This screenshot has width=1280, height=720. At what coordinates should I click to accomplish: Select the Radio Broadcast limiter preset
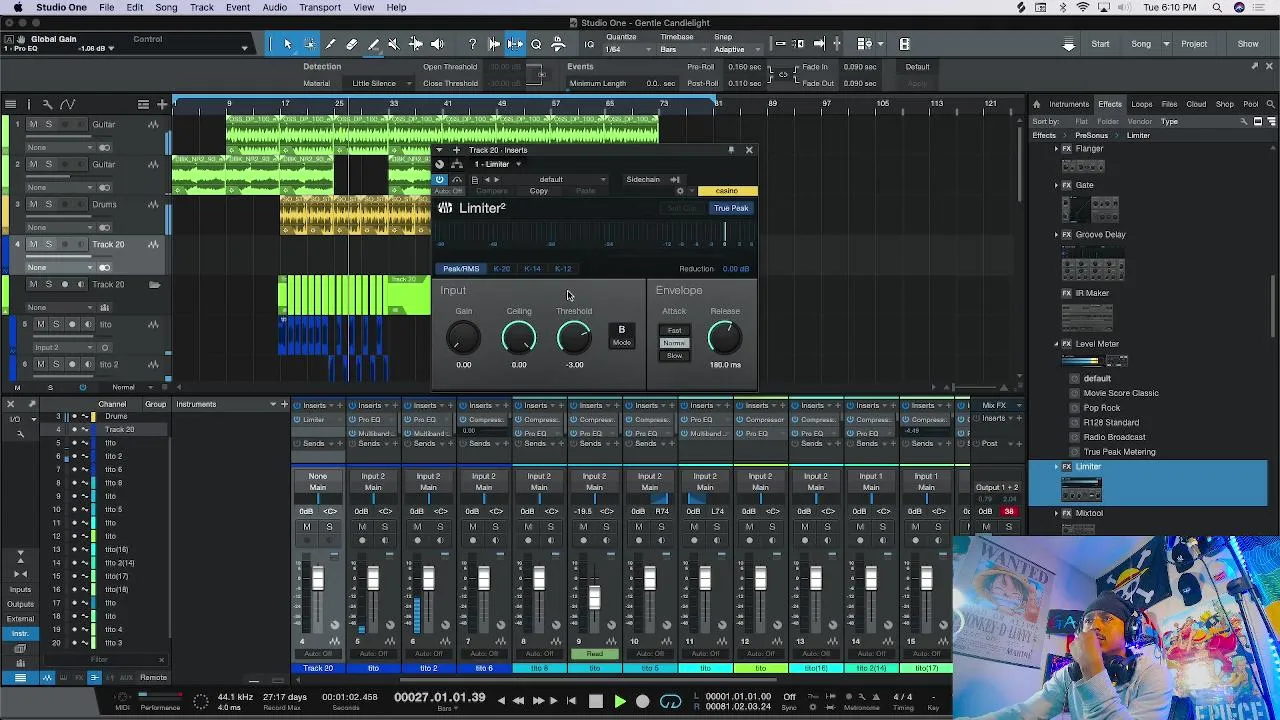tap(1114, 437)
